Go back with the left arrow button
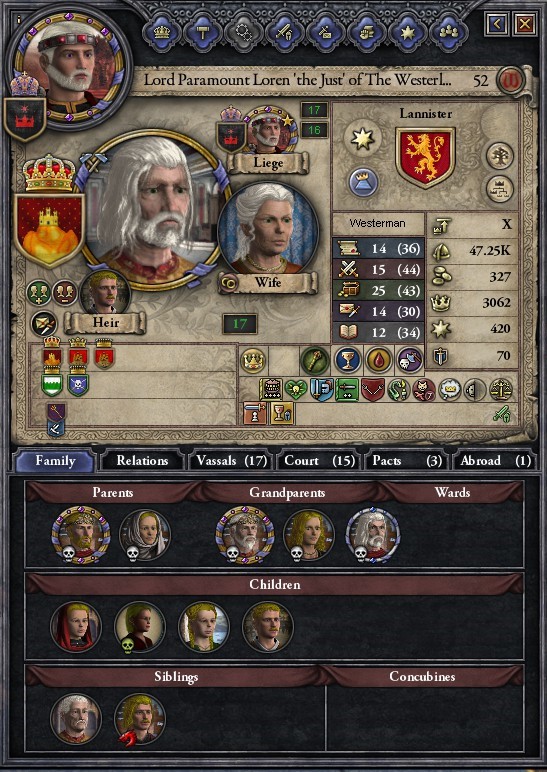Viewport: 547px width, 772px height. point(497,23)
